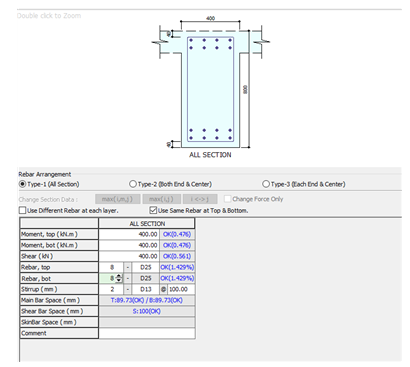Click the Rebar, bot row label

(59, 278)
